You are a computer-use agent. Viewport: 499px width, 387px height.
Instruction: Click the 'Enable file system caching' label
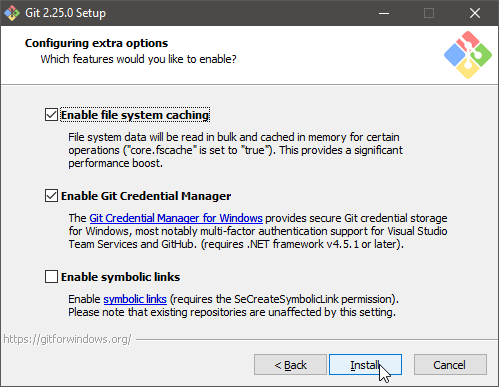pyautogui.click(x=135, y=115)
